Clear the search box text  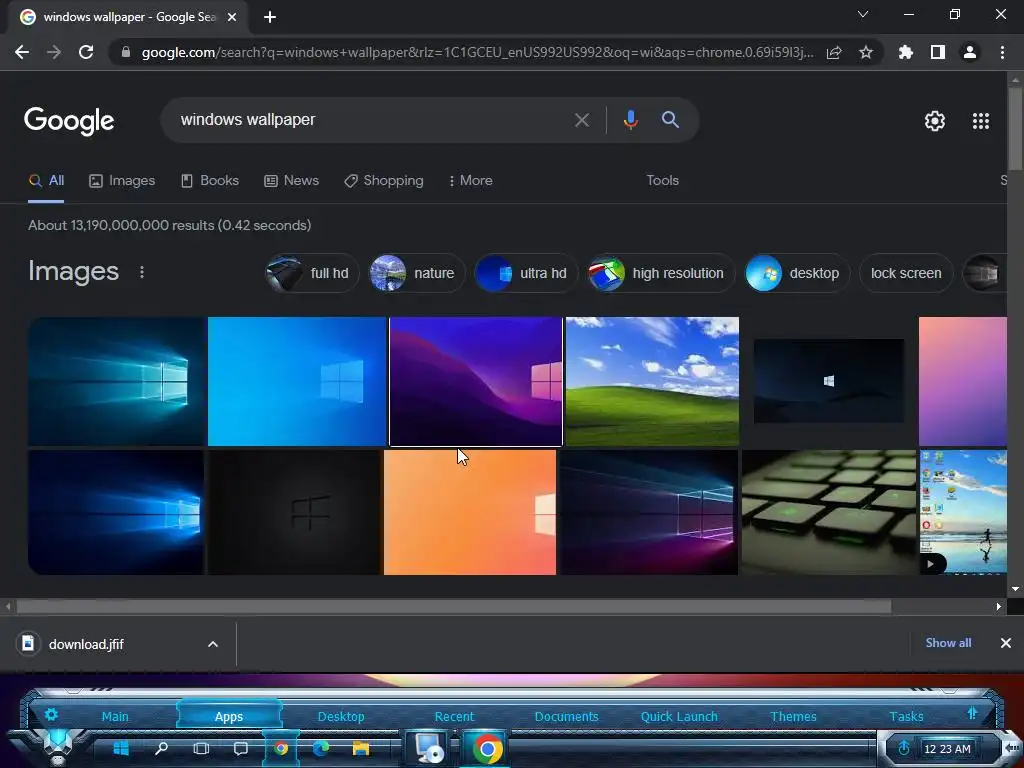[582, 120]
